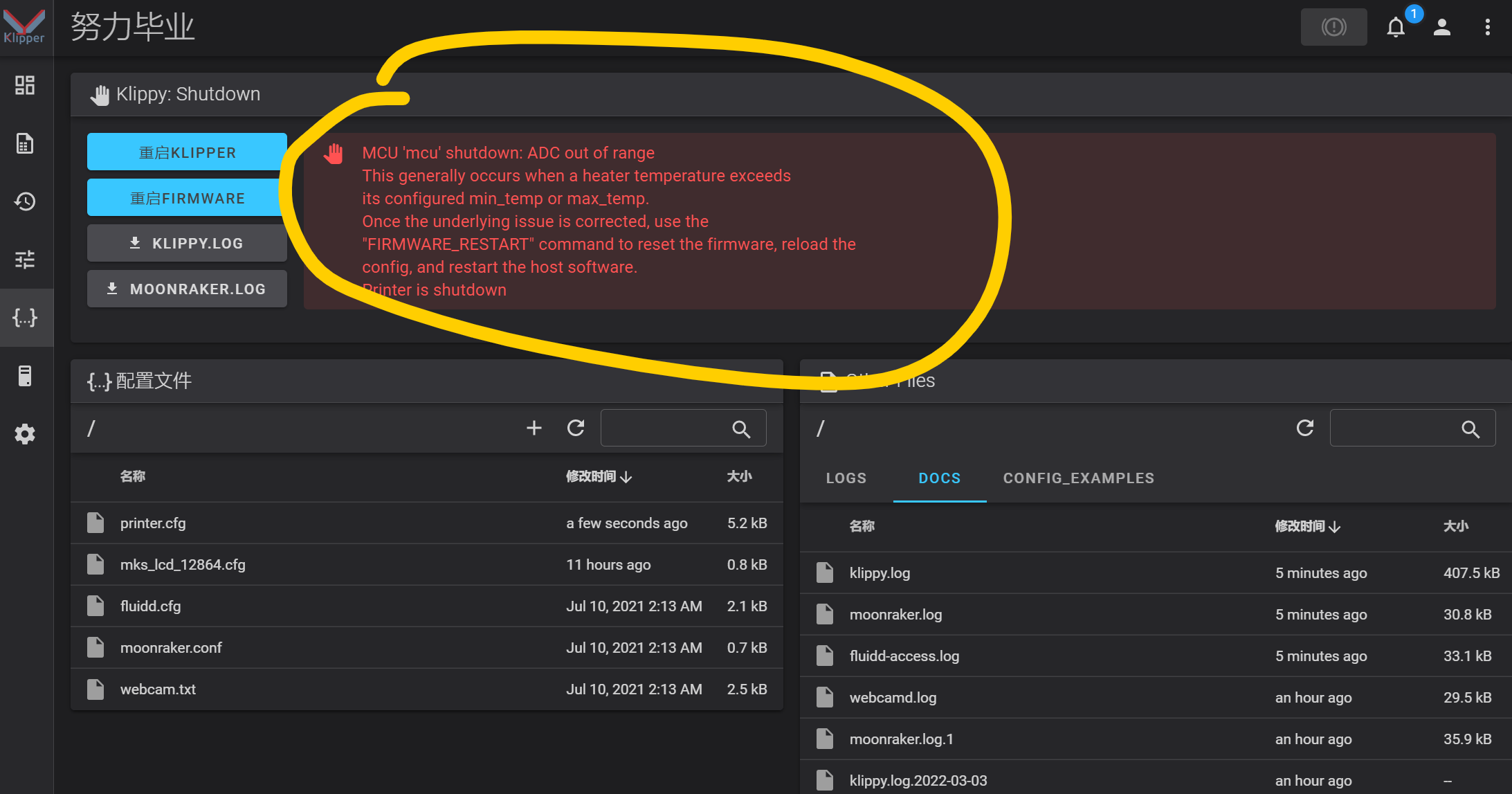The image size is (1512, 794).
Task: Click the config files root path slash
Action: [x=91, y=428]
